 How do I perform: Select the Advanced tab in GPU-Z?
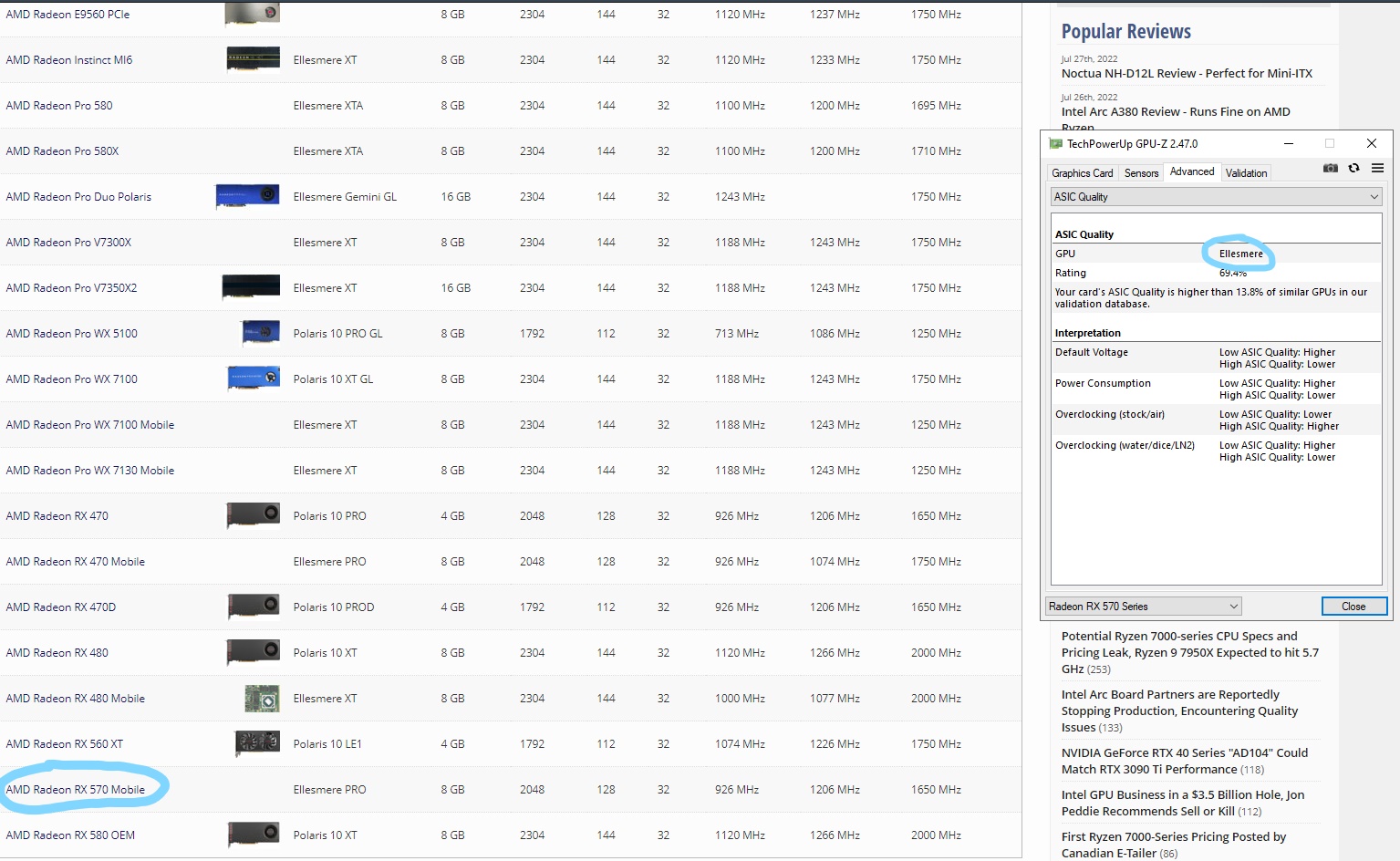[x=1192, y=171]
